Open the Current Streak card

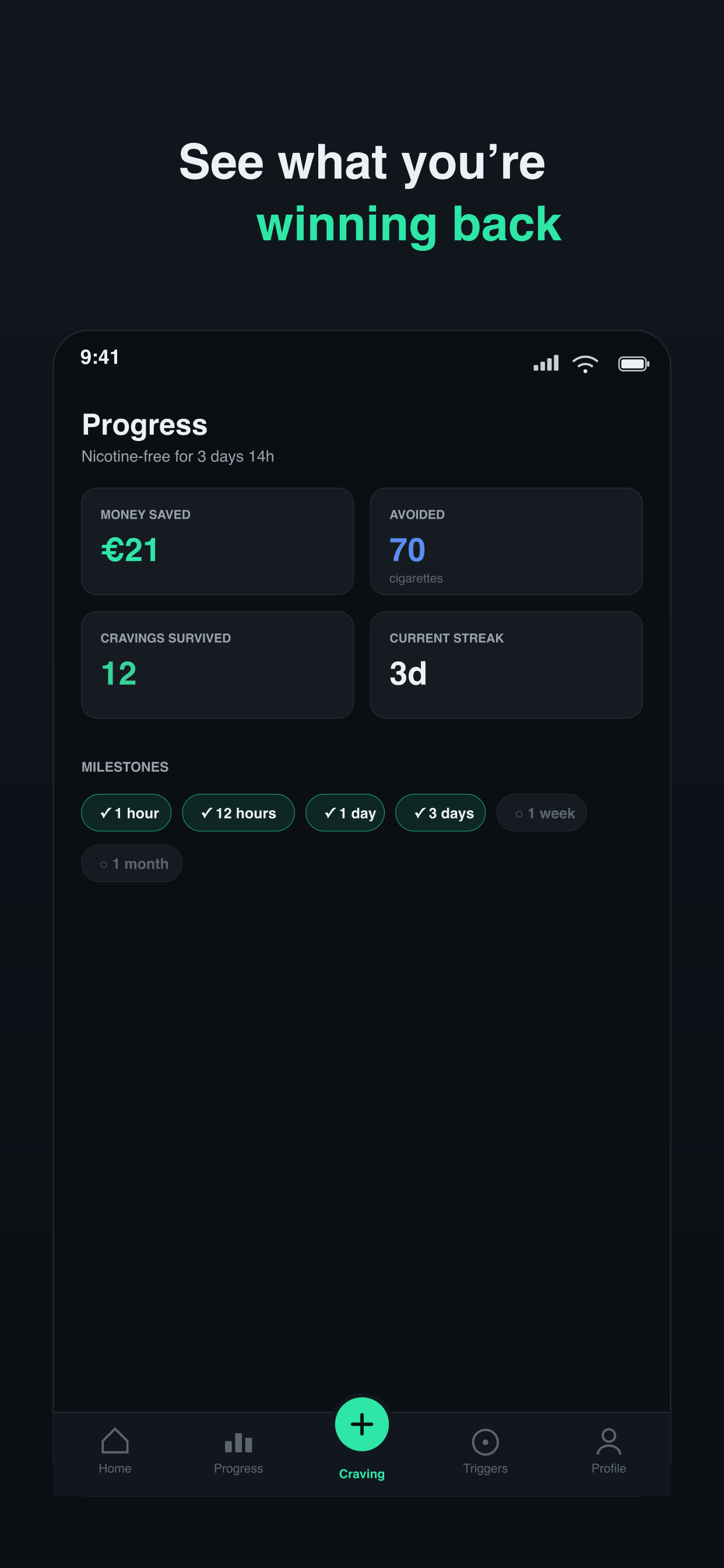point(506,664)
